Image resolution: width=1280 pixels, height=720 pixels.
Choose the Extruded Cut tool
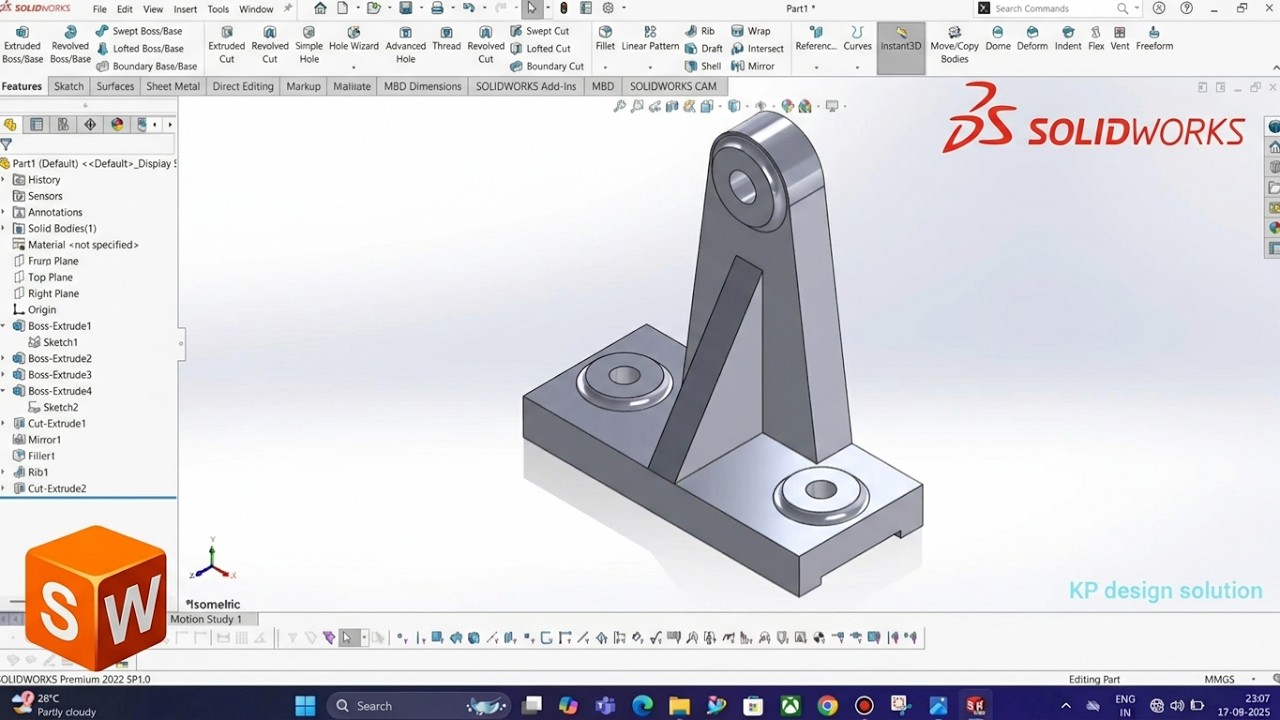(227, 45)
